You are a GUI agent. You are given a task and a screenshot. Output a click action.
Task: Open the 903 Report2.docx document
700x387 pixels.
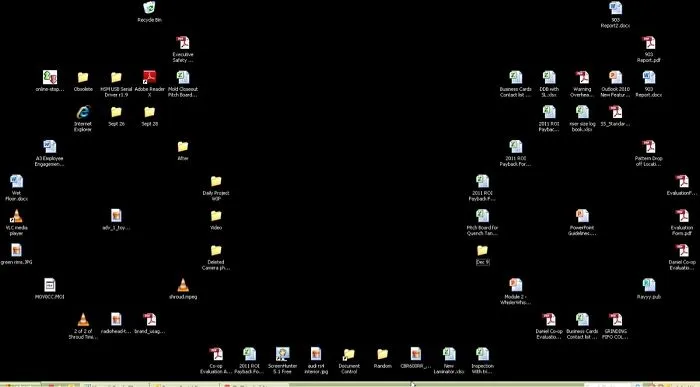coord(616,8)
